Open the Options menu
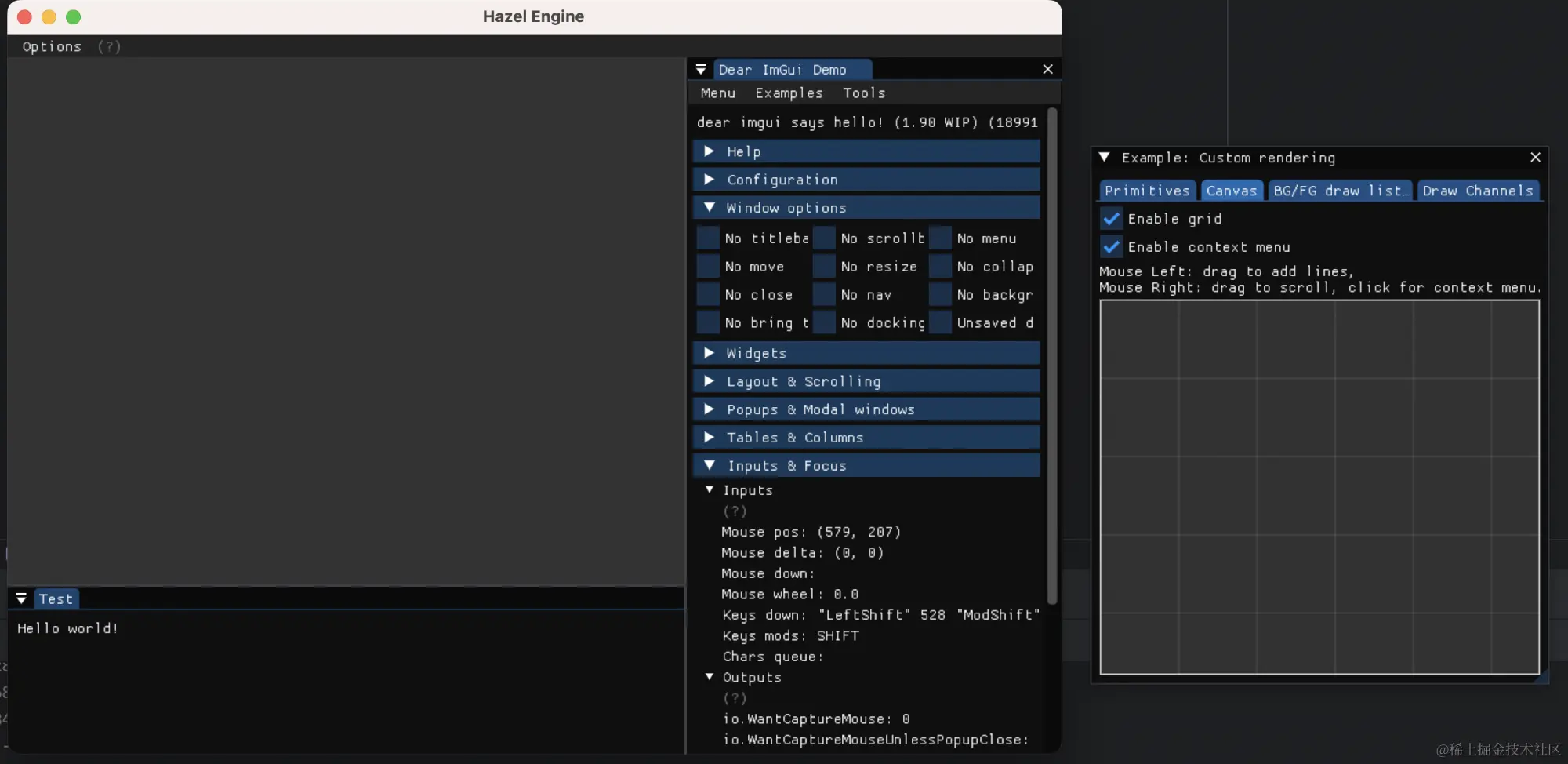1568x764 pixels. (x=52, y=46)
